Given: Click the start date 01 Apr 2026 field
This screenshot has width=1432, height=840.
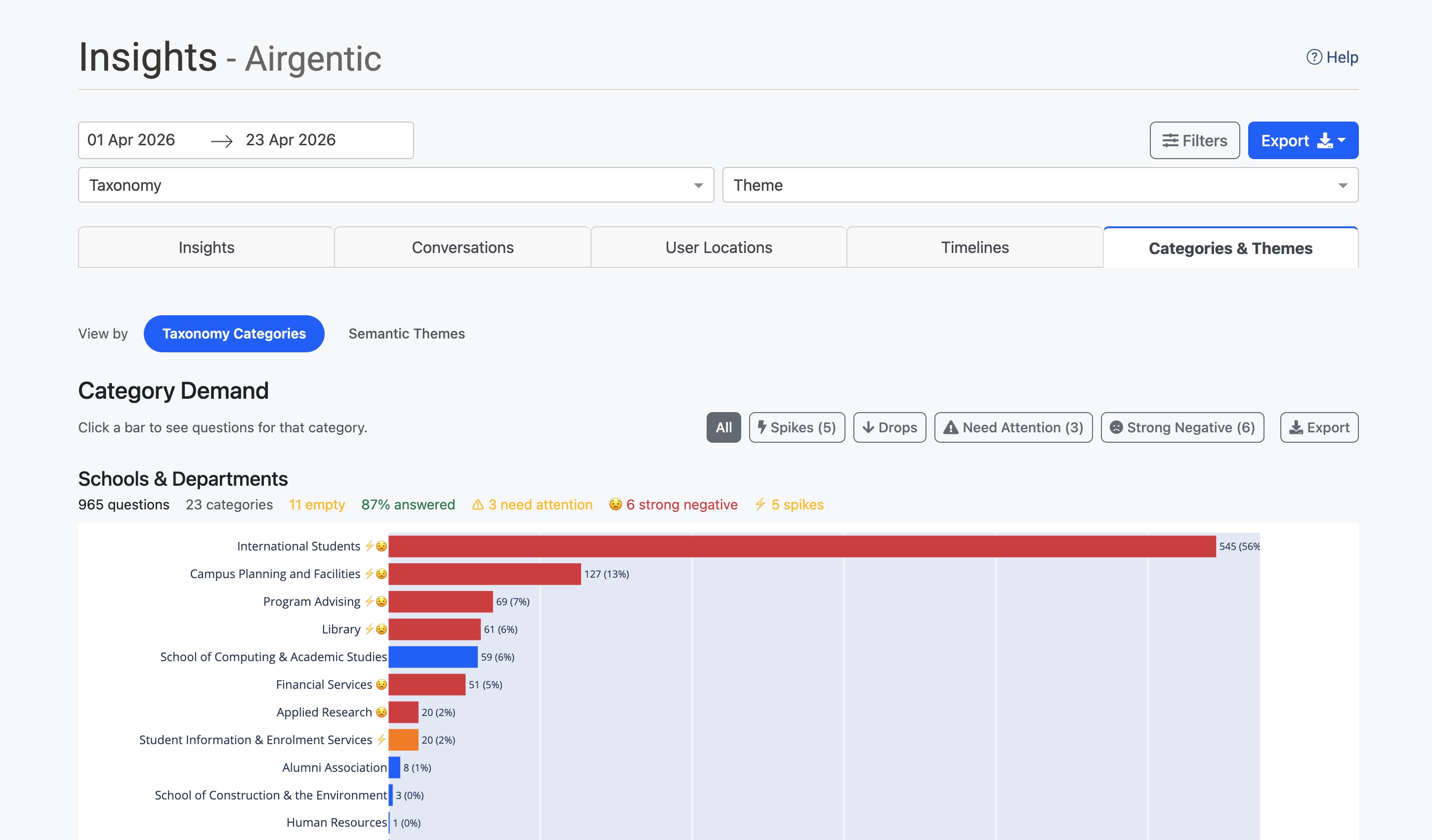Looking at the screenshot, I should 131,140.
